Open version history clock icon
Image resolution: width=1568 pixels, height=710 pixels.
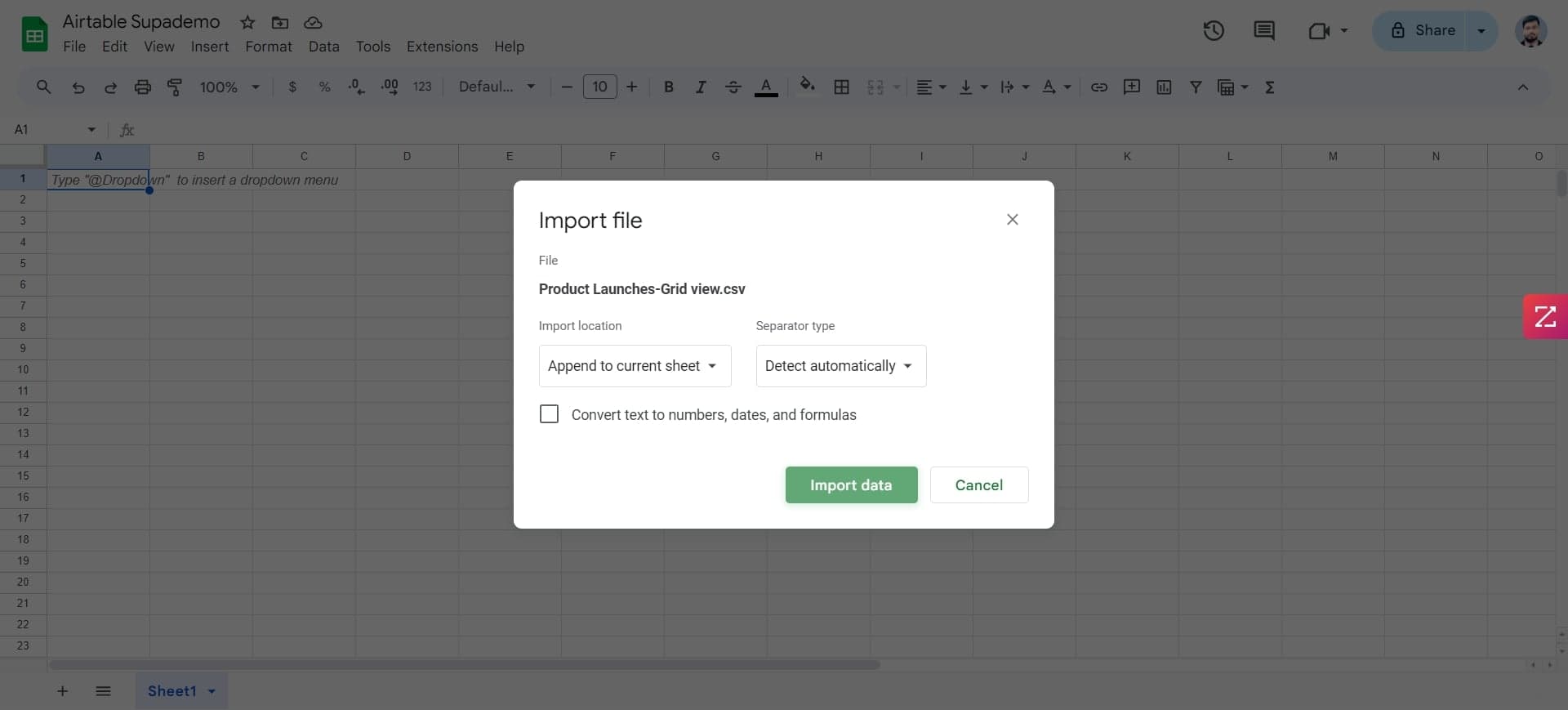1214,31
